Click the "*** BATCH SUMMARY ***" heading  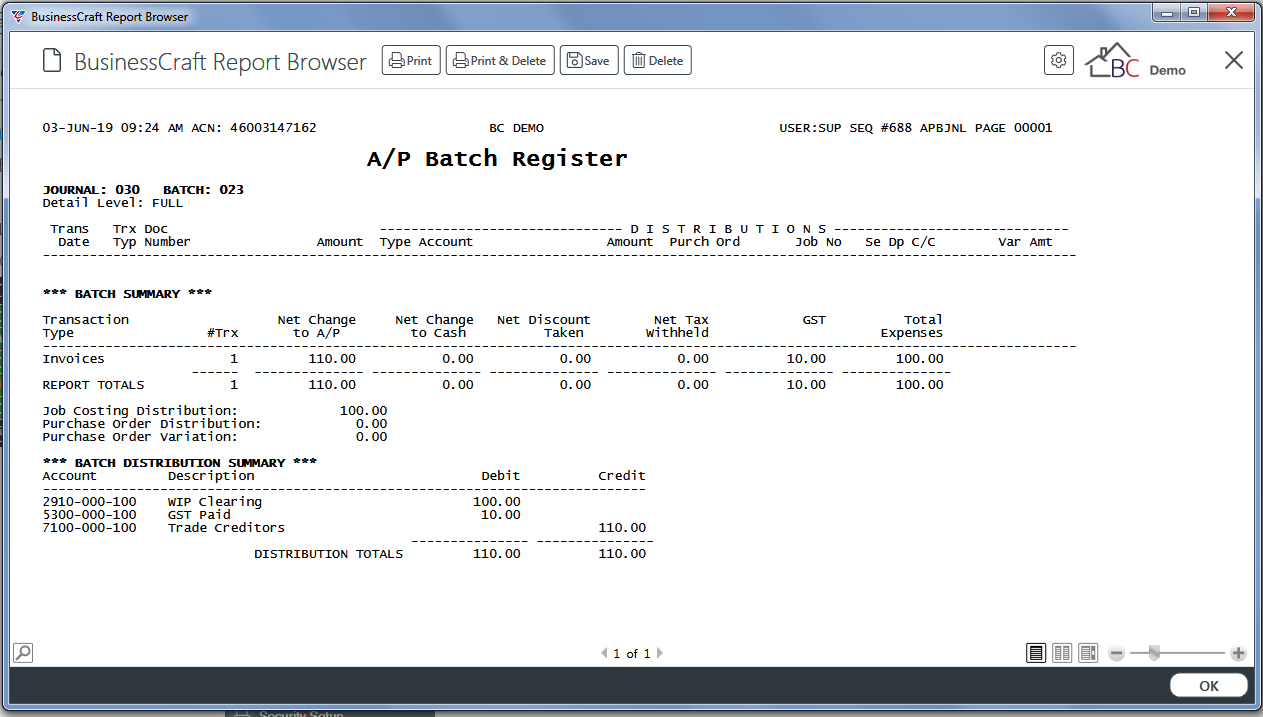tap(128, 294)
